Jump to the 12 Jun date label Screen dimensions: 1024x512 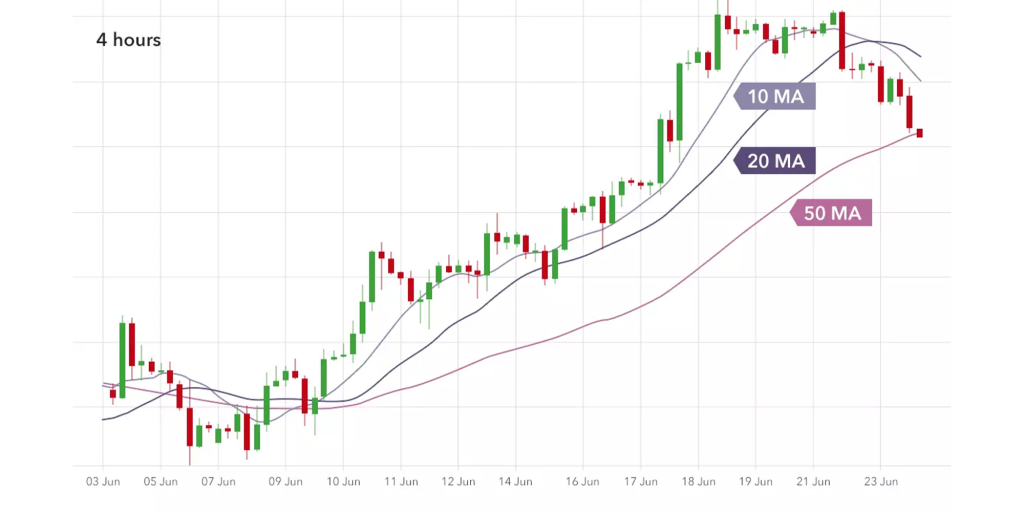(x=457, y=481)
